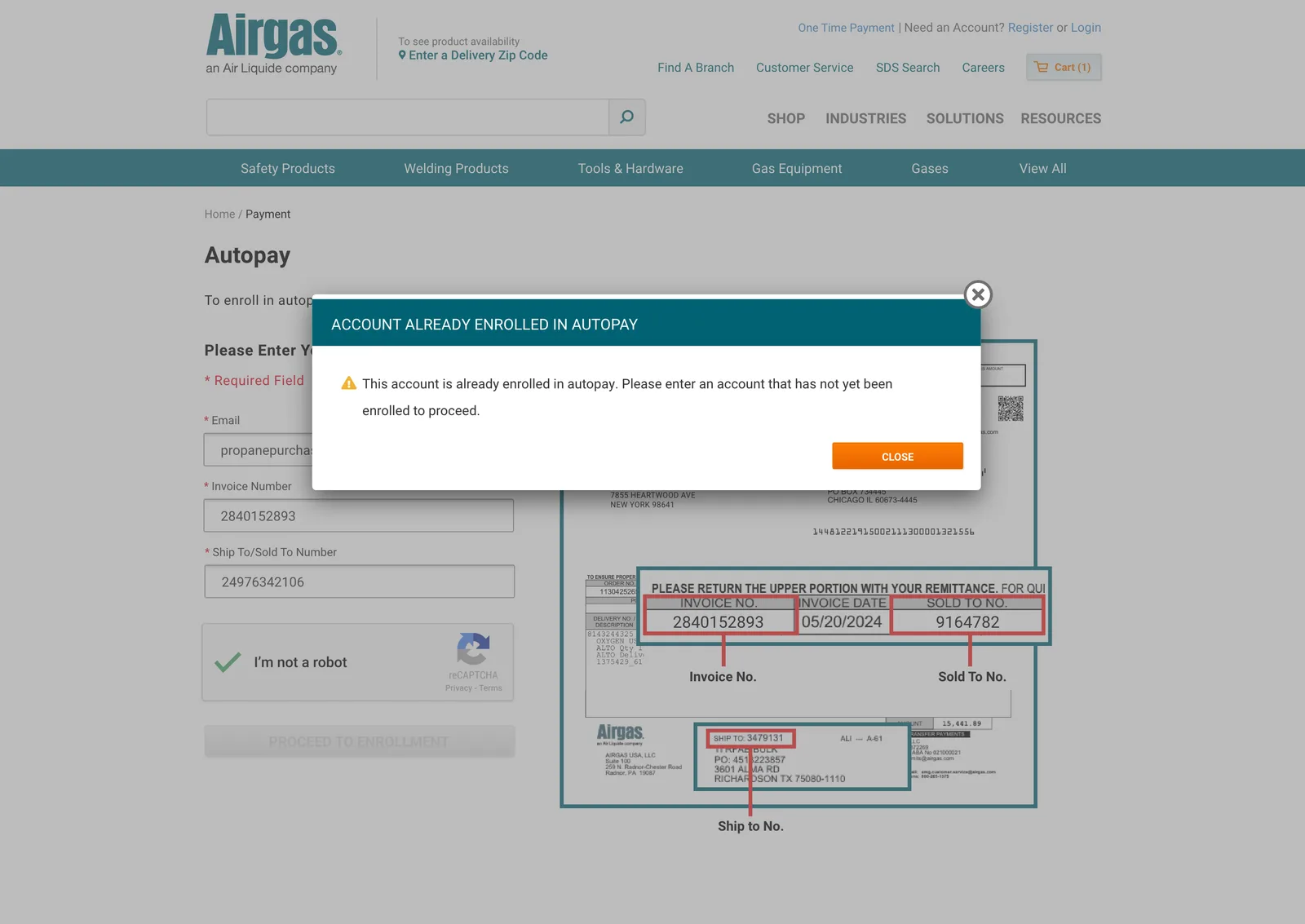Select Gases category
This screenshot has height=924, width=1305.
[x=930, y=168]
